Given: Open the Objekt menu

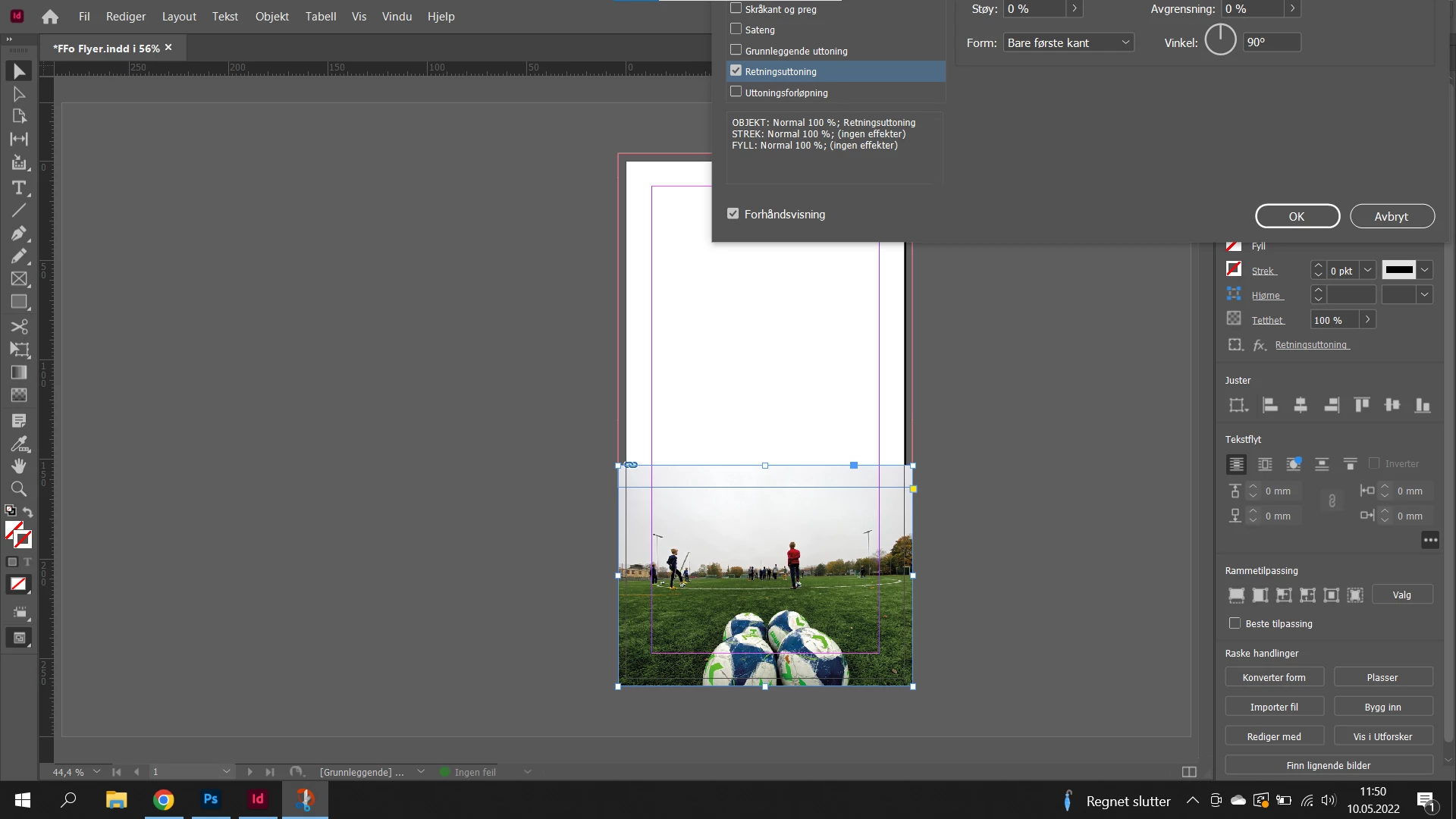Looking at the screenshot, I should [x=271, y=16].
